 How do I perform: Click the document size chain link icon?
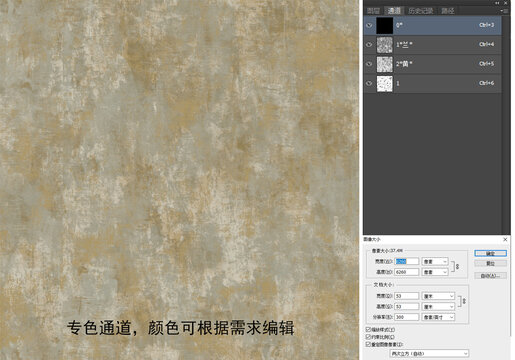(464, 301)
